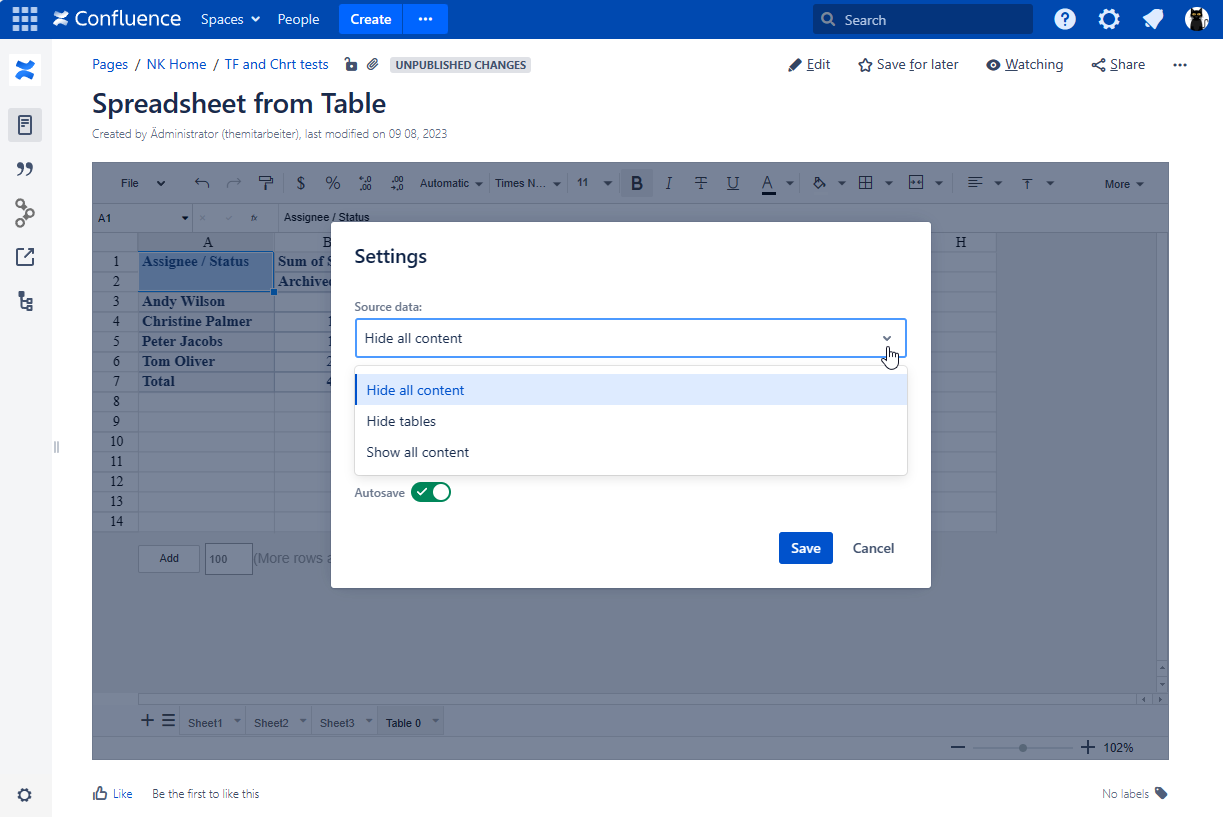Collapse the Source data dropdown
The image size is (1223, 817).
pyautogui.click(x=886, y=338)
